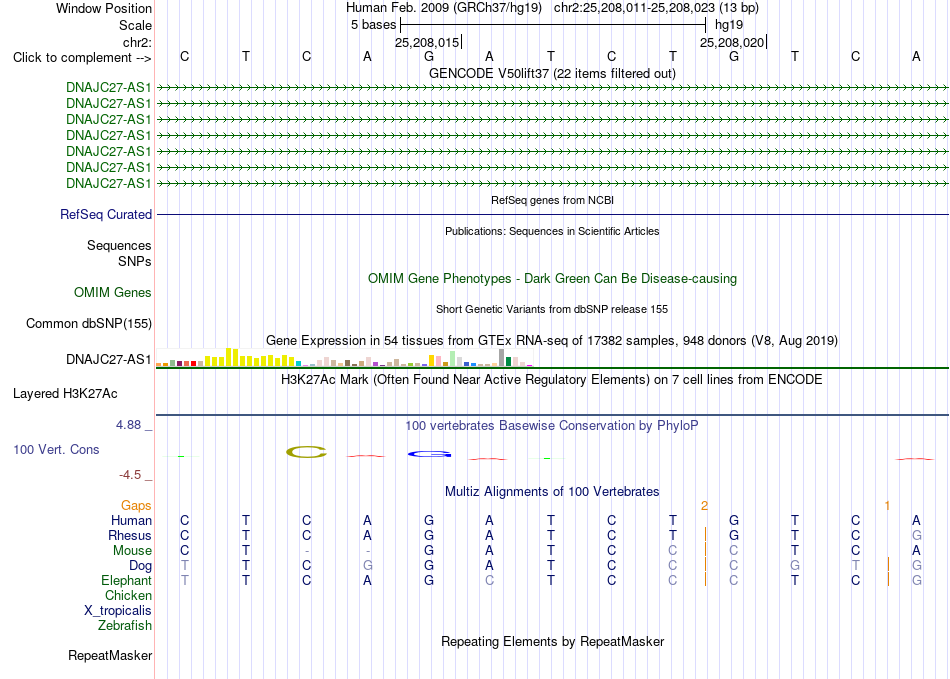Screen dimensions: 950x679
Task: Click the last DNAJC27-AS1 GENCODE transcript label
Action: tap(108, 184)
